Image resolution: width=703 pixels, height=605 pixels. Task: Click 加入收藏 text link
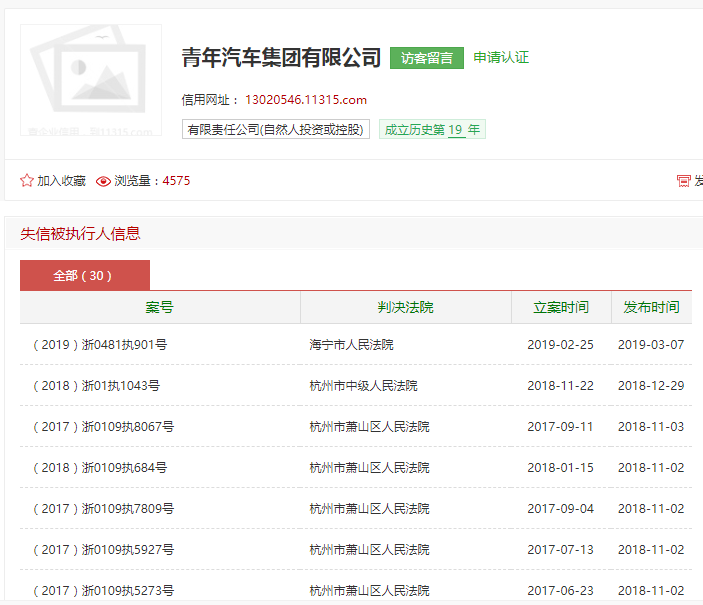(61, 181)
